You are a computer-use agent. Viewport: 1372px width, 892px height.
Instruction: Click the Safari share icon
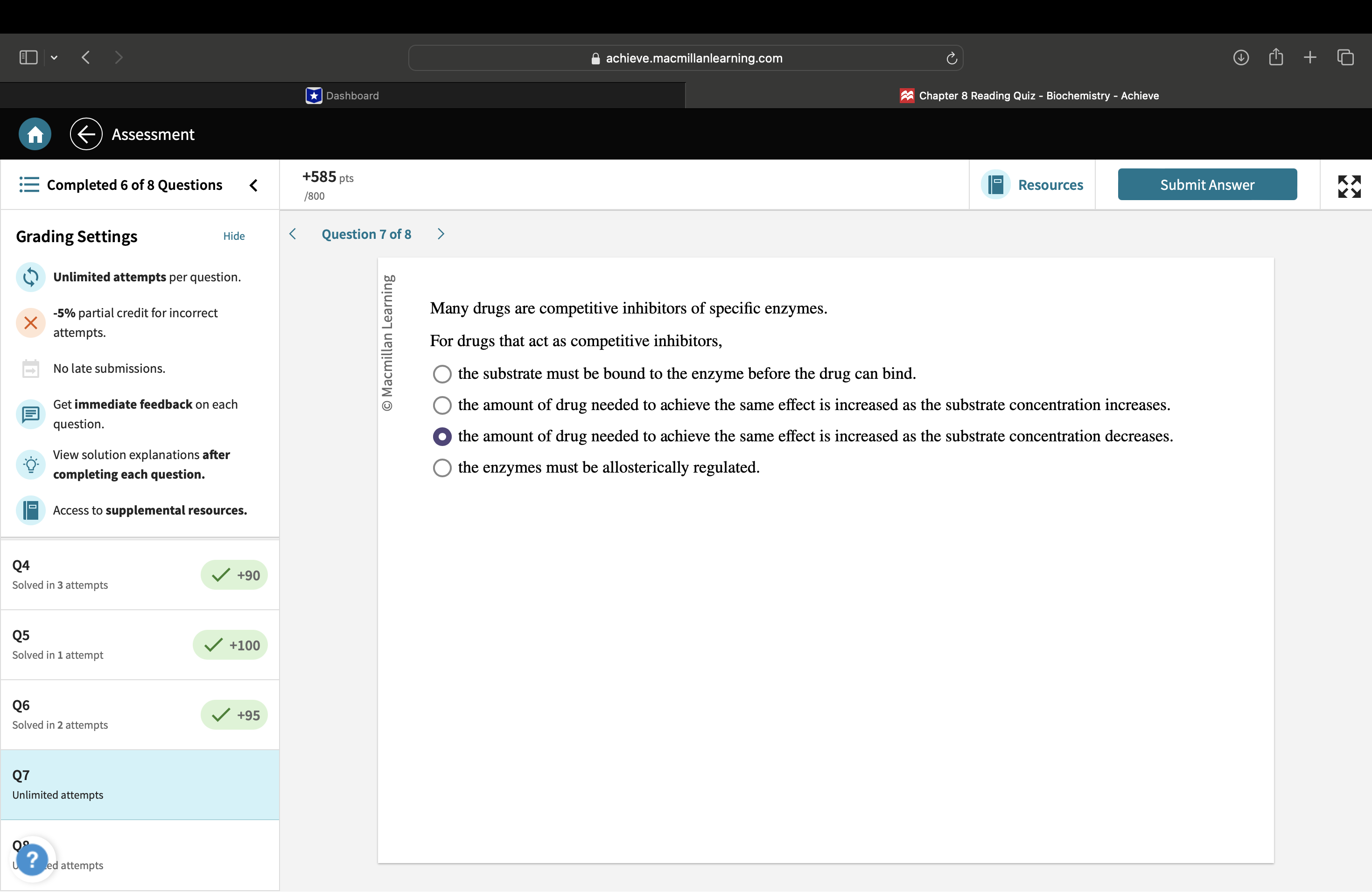[x=1276, y=58]
